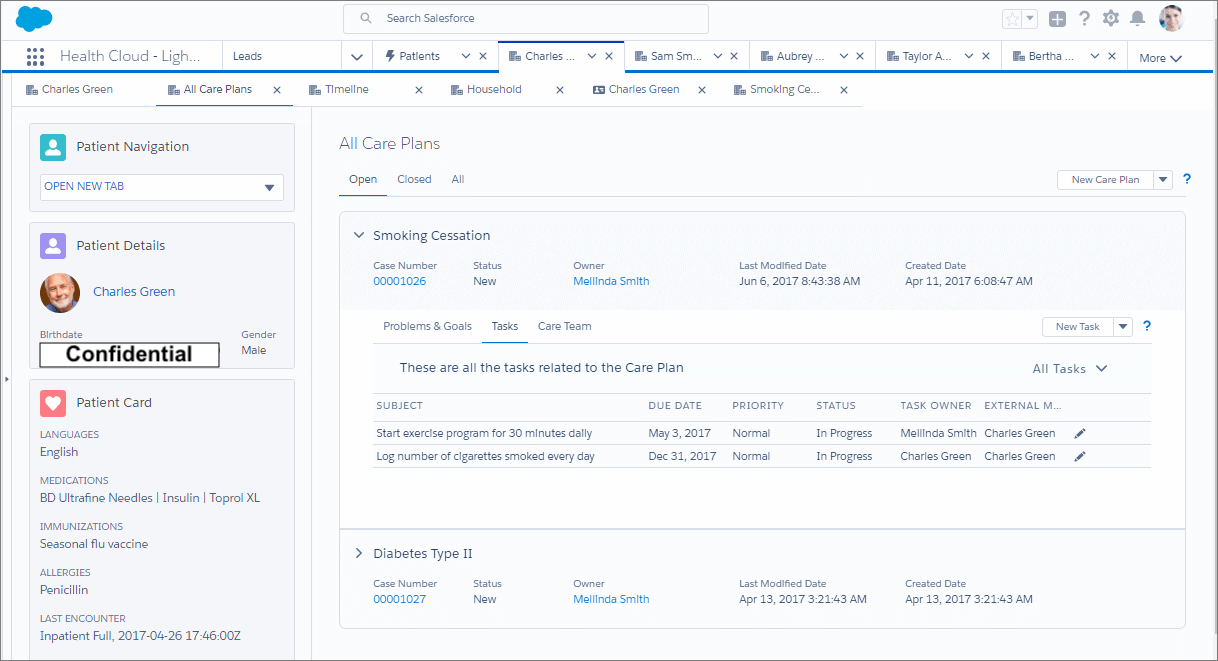Open the Patient Navigation OPEN NEW TAB dropdown

(162, 187)
